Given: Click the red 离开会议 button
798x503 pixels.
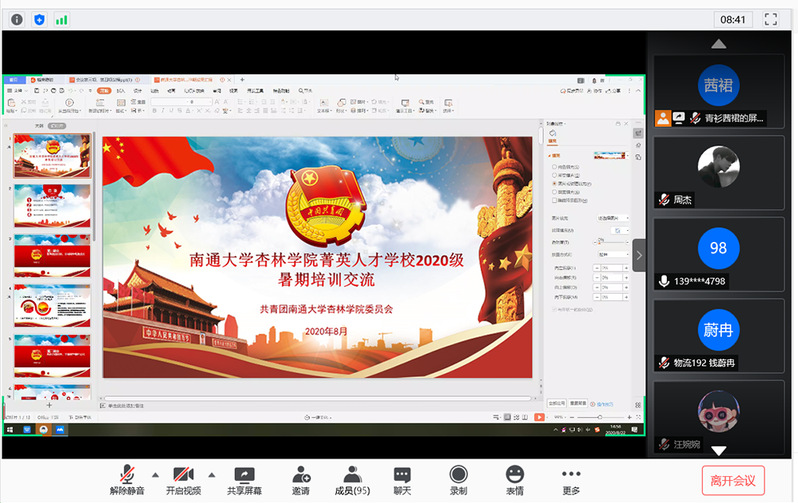Looking at the screenshot, I should click(x=734, y=480).
